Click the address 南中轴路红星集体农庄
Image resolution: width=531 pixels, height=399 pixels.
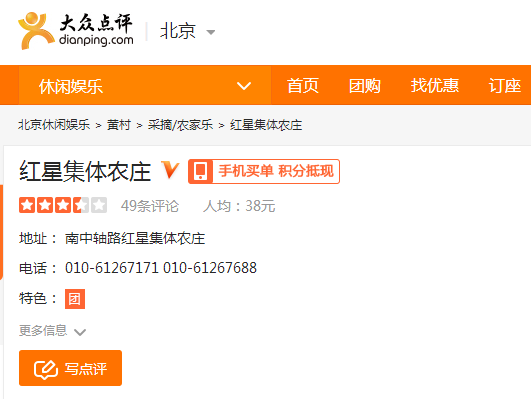click(135, 238)
